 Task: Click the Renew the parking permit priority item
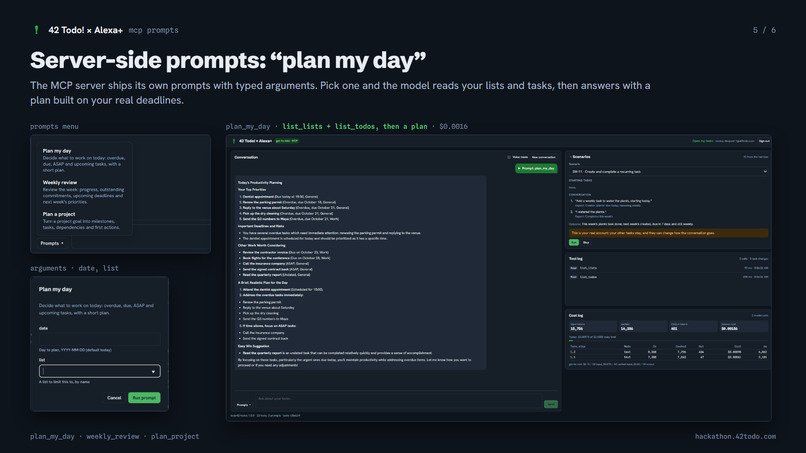pyautogui.click(x=289, y=203)
